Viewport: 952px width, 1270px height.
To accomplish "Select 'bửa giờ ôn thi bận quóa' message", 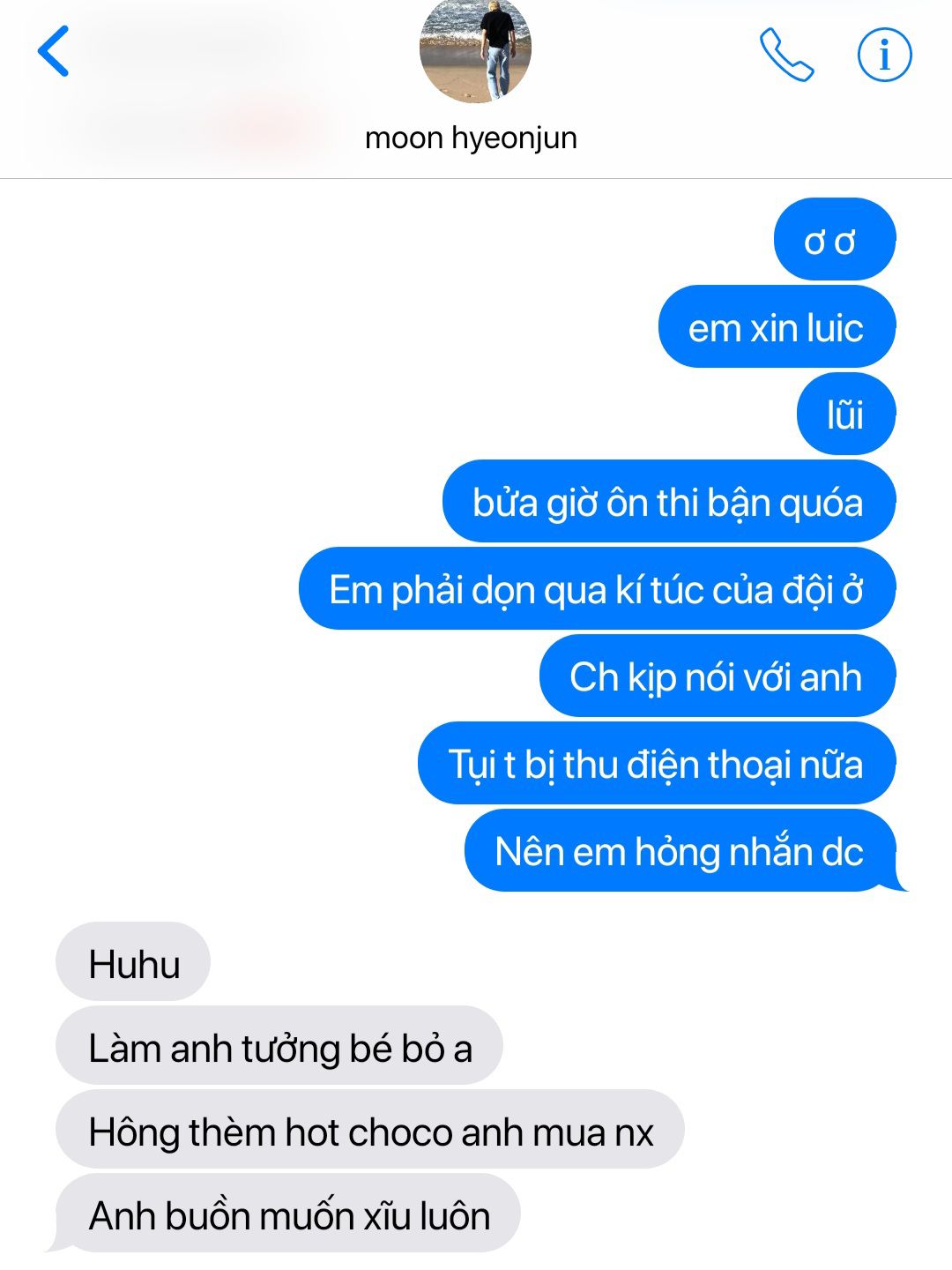I will tap(669, 502).
